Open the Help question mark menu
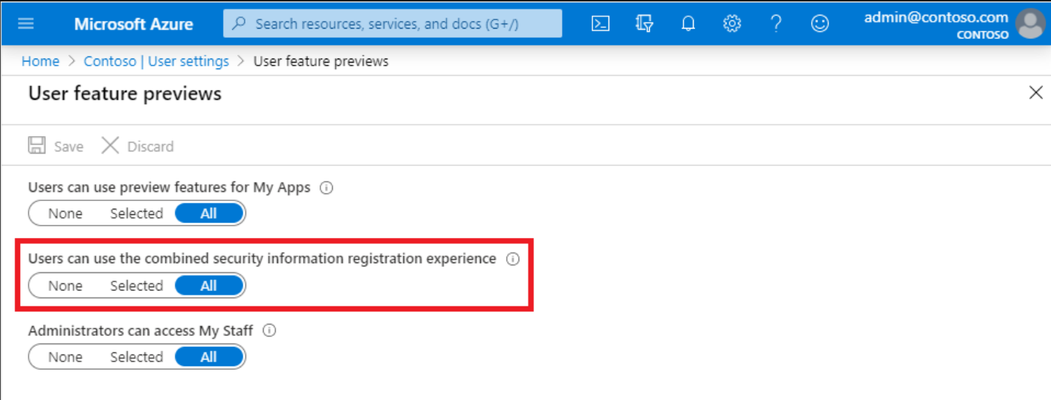 776,24
